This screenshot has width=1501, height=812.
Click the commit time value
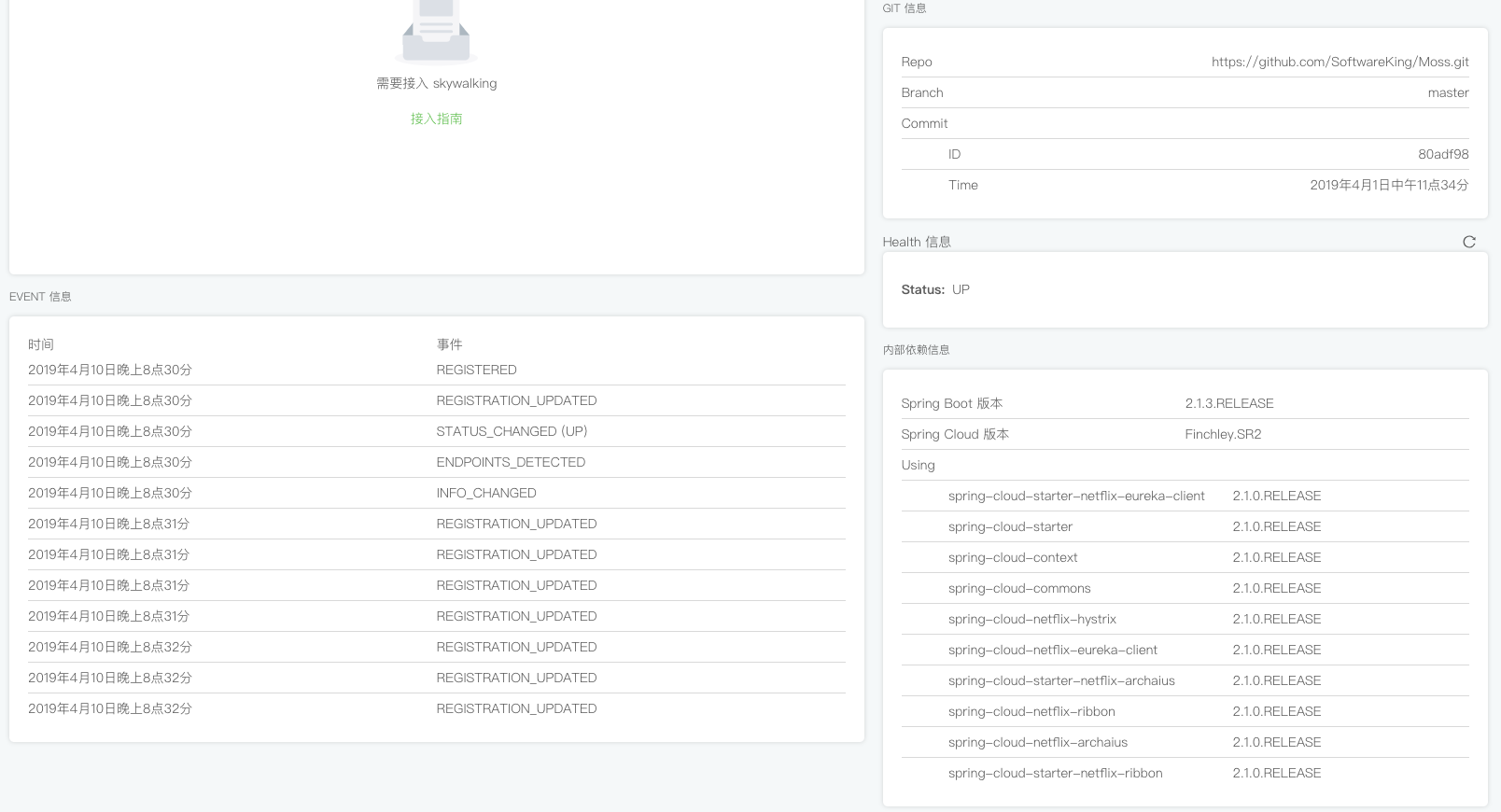[x=1388, y=185]
